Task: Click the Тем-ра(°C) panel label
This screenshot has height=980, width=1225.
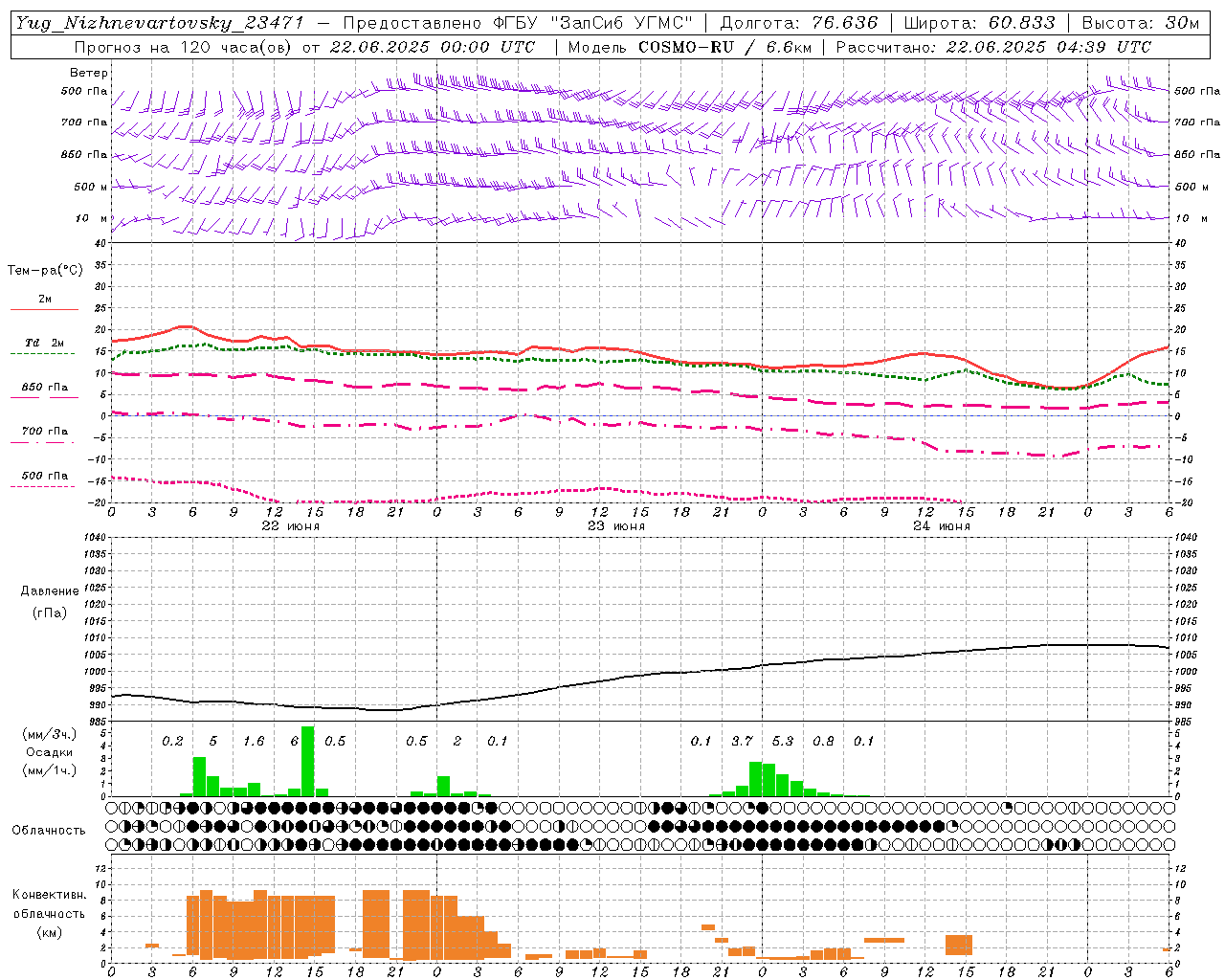Action: point(45,271)
